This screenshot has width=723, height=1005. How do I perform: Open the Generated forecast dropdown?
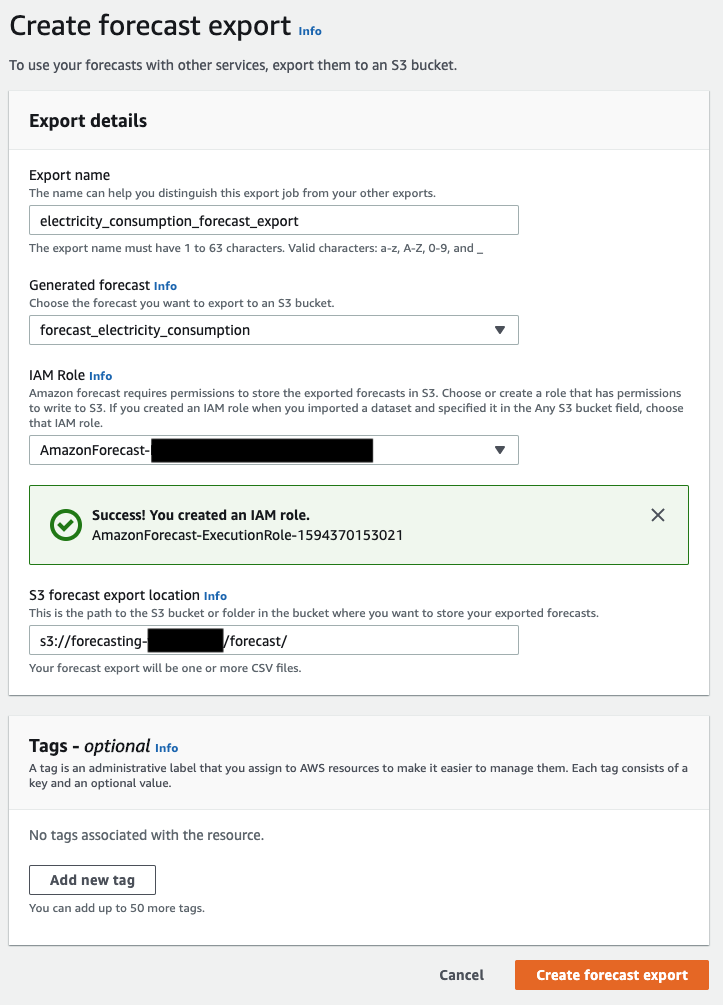tap(273, 330)
